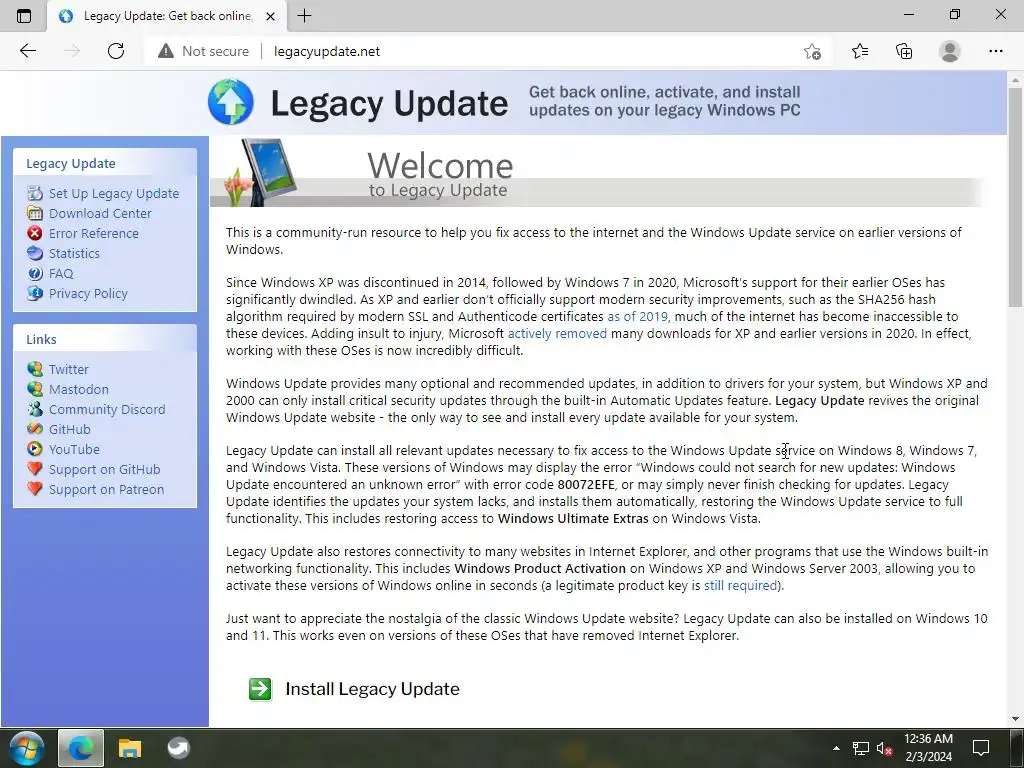Show hidden tray icons chevron

(836, 748)
